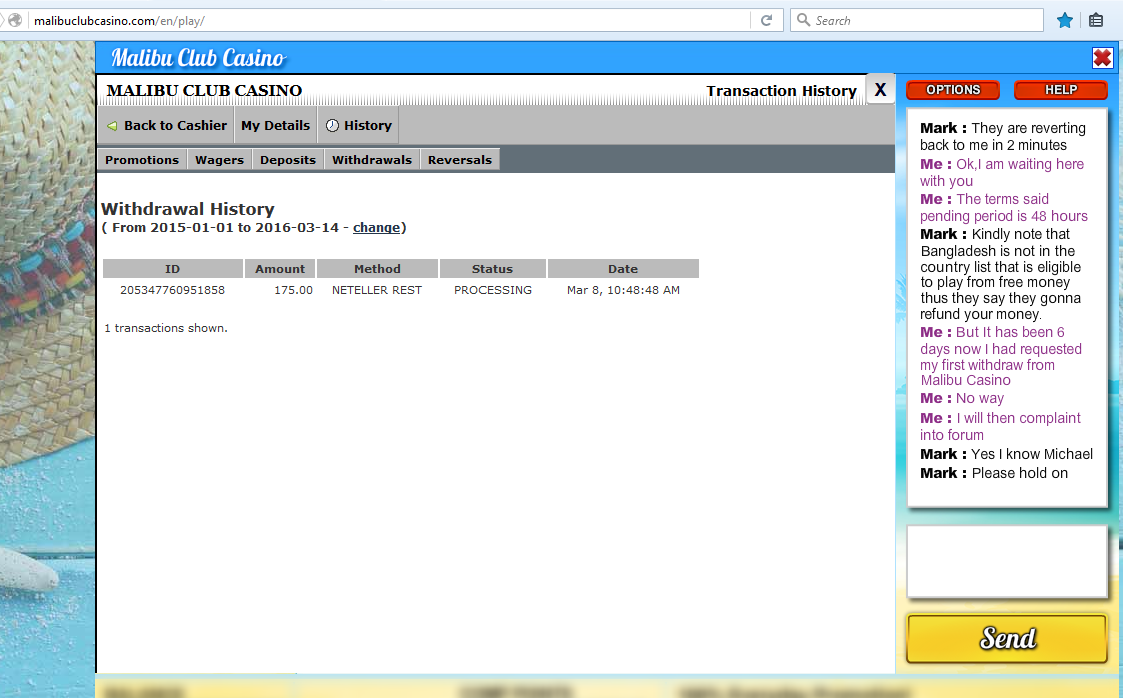Click the Amount column header
This screenshot has height=698, width=1123.
click(x=280, y=268)
